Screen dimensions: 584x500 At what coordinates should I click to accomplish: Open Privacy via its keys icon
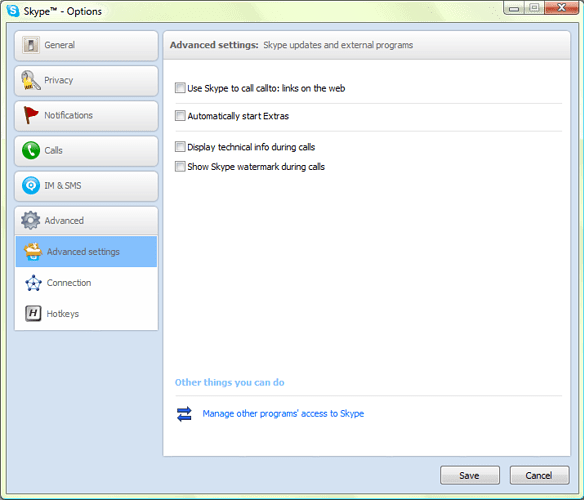coord(31,80)
